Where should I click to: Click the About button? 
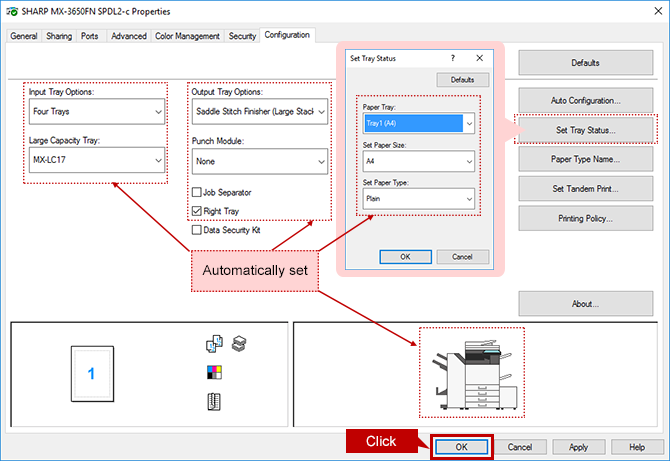586,304
